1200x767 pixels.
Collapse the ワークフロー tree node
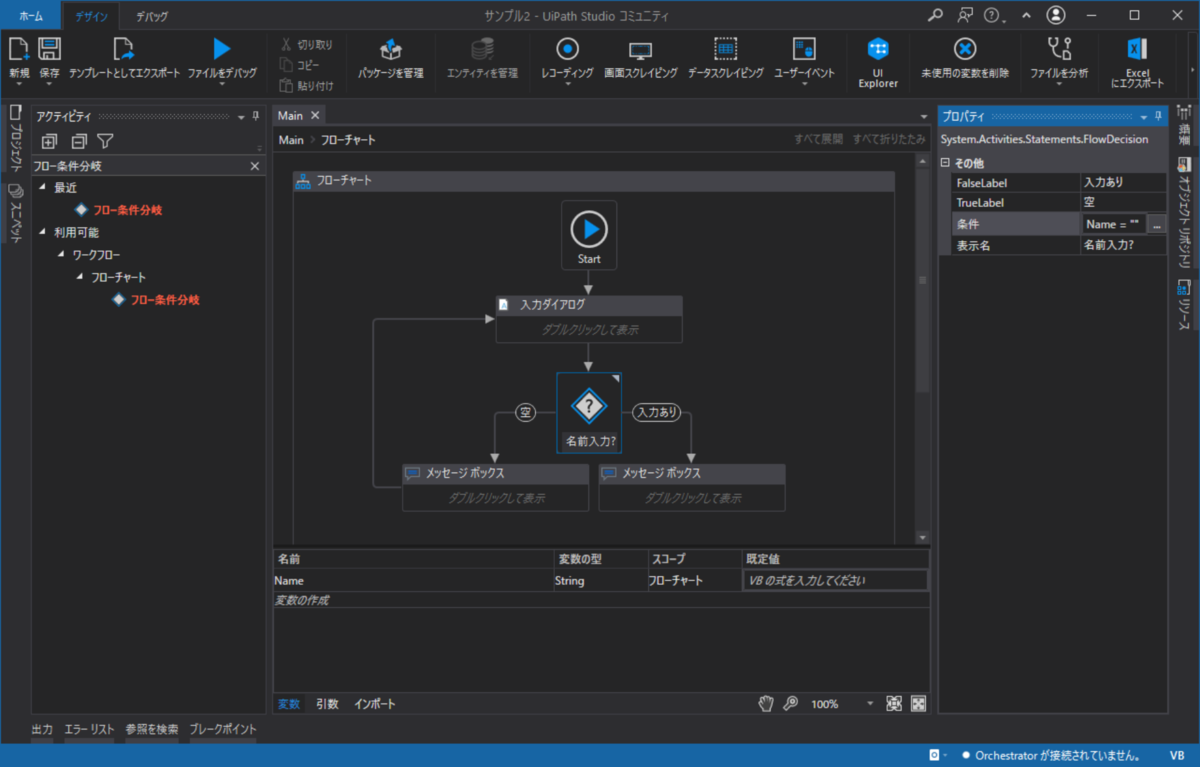point(61,255)
